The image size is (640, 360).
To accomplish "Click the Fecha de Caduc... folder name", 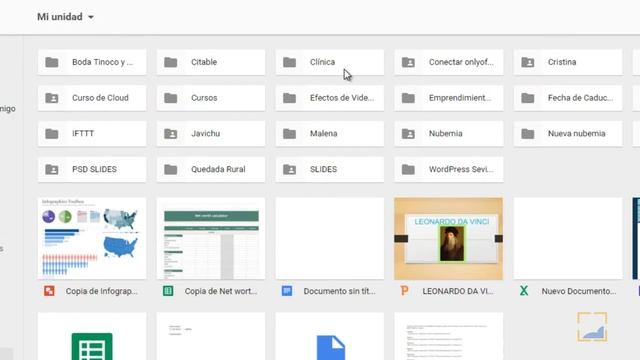I will click(x=580, y=98).
